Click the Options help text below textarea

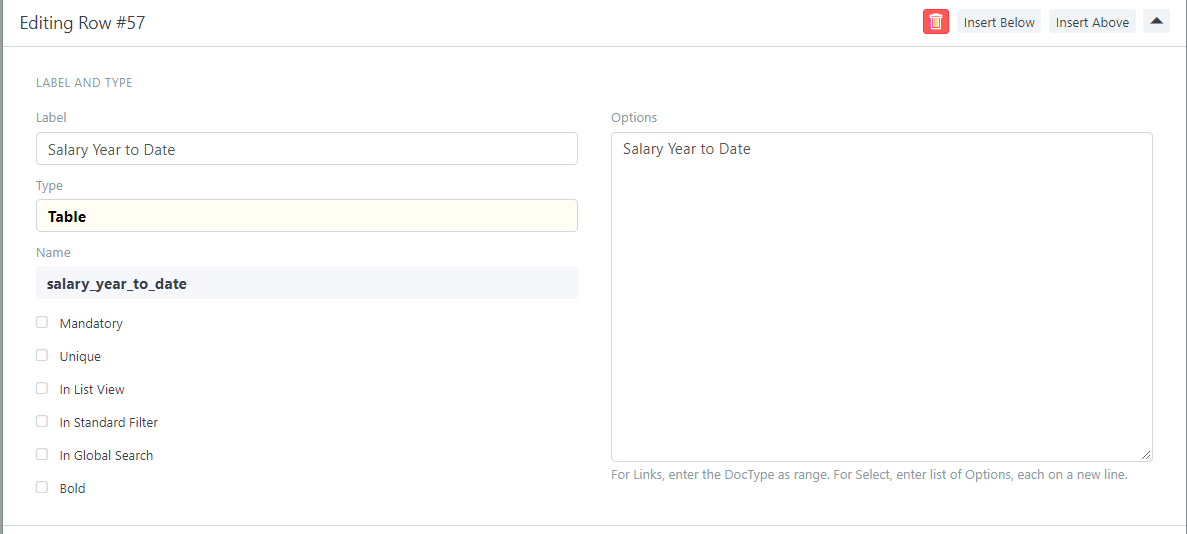pyautogui.click(x=869, y=475)
